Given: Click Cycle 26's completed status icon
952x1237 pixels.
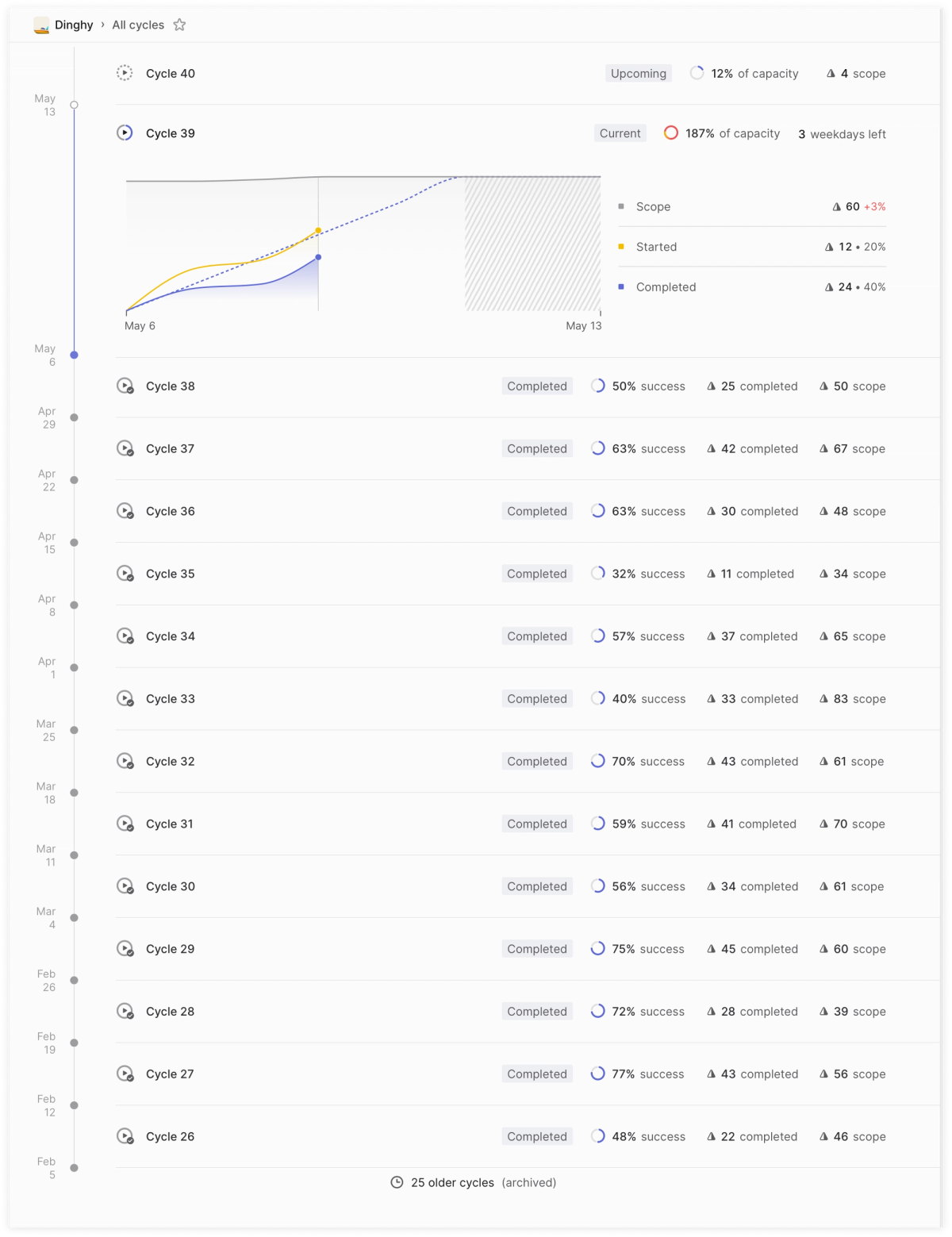Looking at the screenshot, I should (127, 1136).
